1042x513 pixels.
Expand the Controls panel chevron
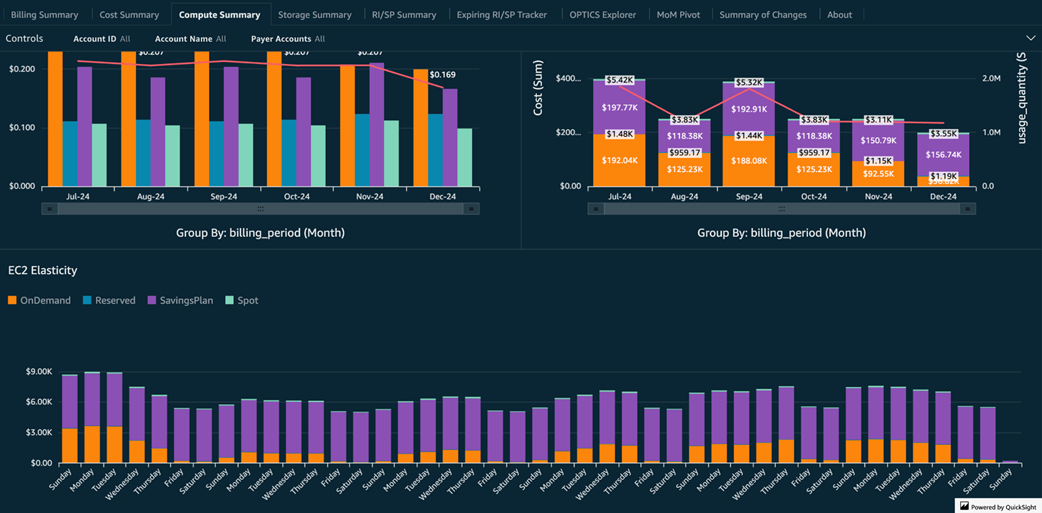point(1031,39)
